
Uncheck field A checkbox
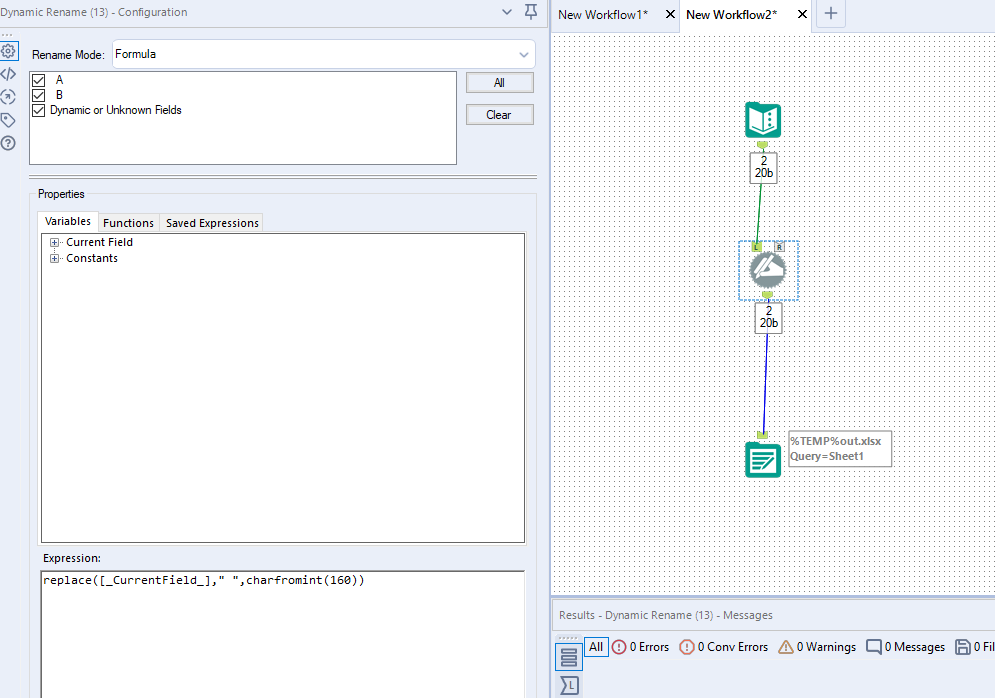tap(39, 80)
